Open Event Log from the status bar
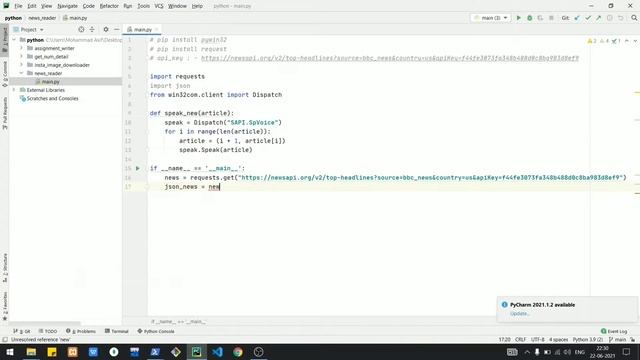The width and height of the screenshot is (640, 360). [x=613, y=331]
